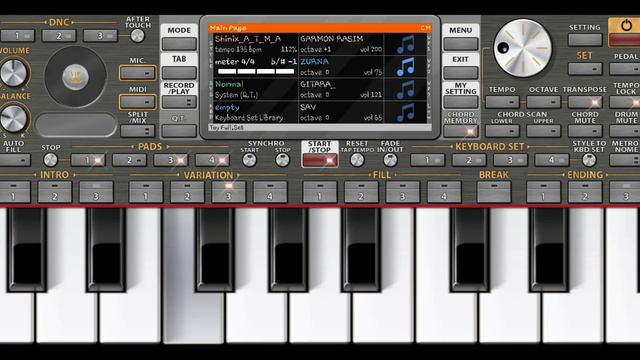Toggle Style to Kbd Set round button
The width and height of the screenshot is (640, 360).
click(589, 160)
